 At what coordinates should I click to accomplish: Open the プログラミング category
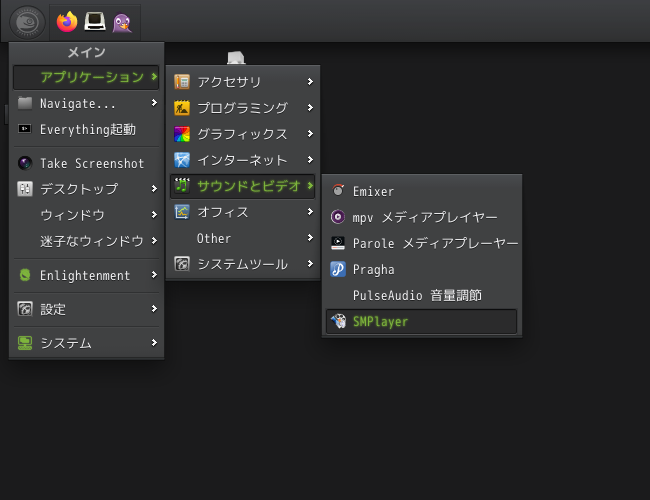click(x=243, y=108)
